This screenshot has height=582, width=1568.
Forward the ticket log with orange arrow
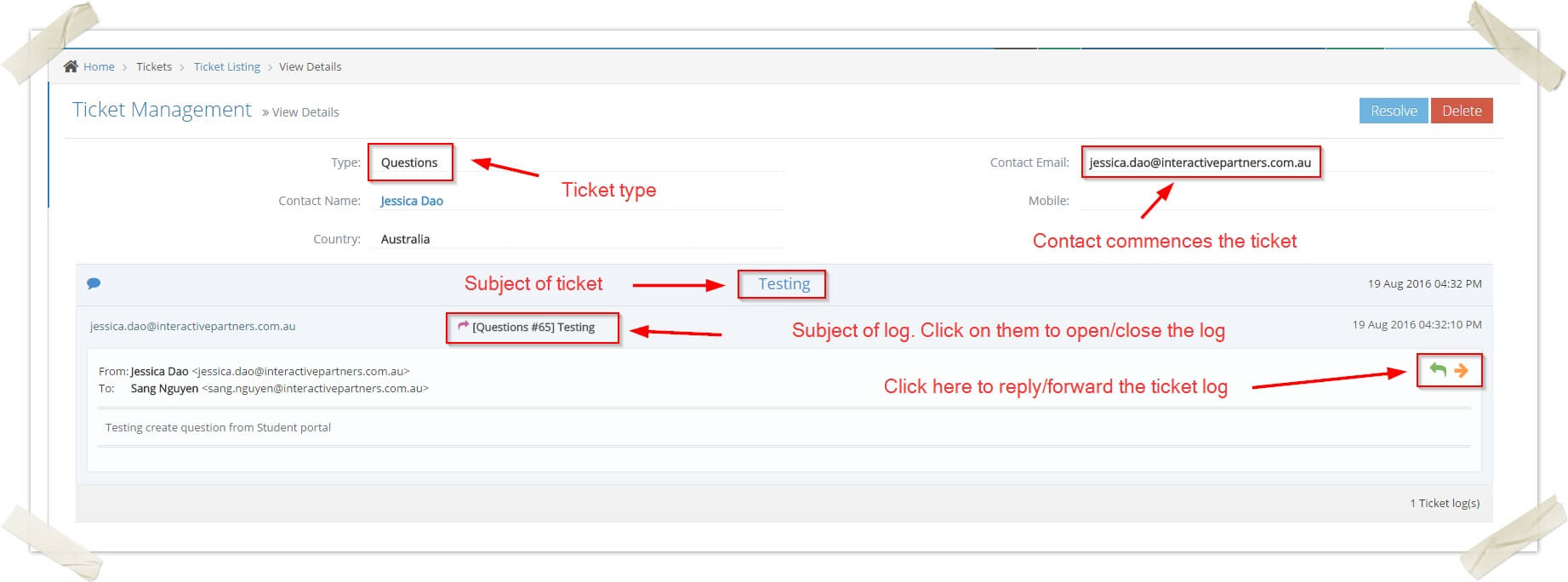pyautogui.click(x=1462, y=370)
